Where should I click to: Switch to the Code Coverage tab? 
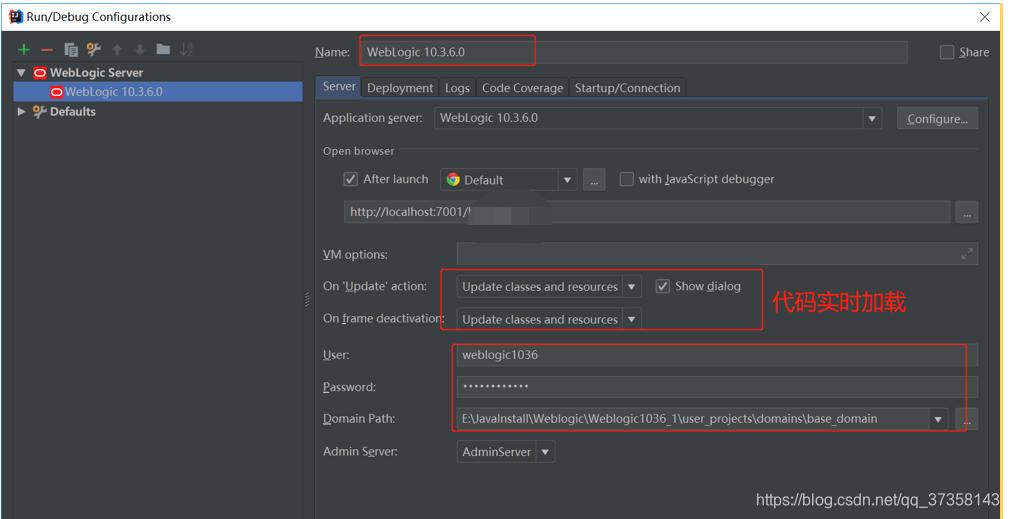click(522, 88)
